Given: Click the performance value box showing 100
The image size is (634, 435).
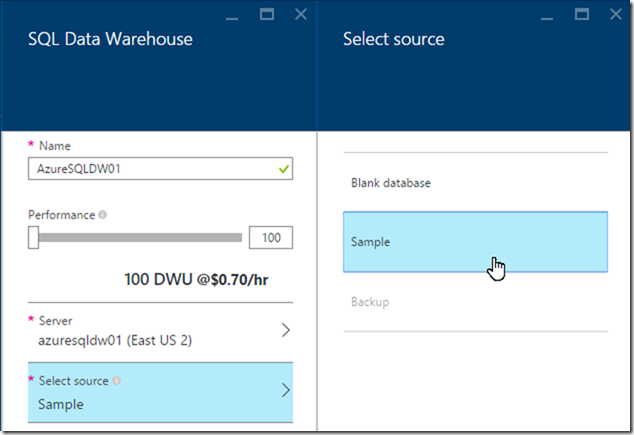Looking at the screenshot, I should pos(271,237).
